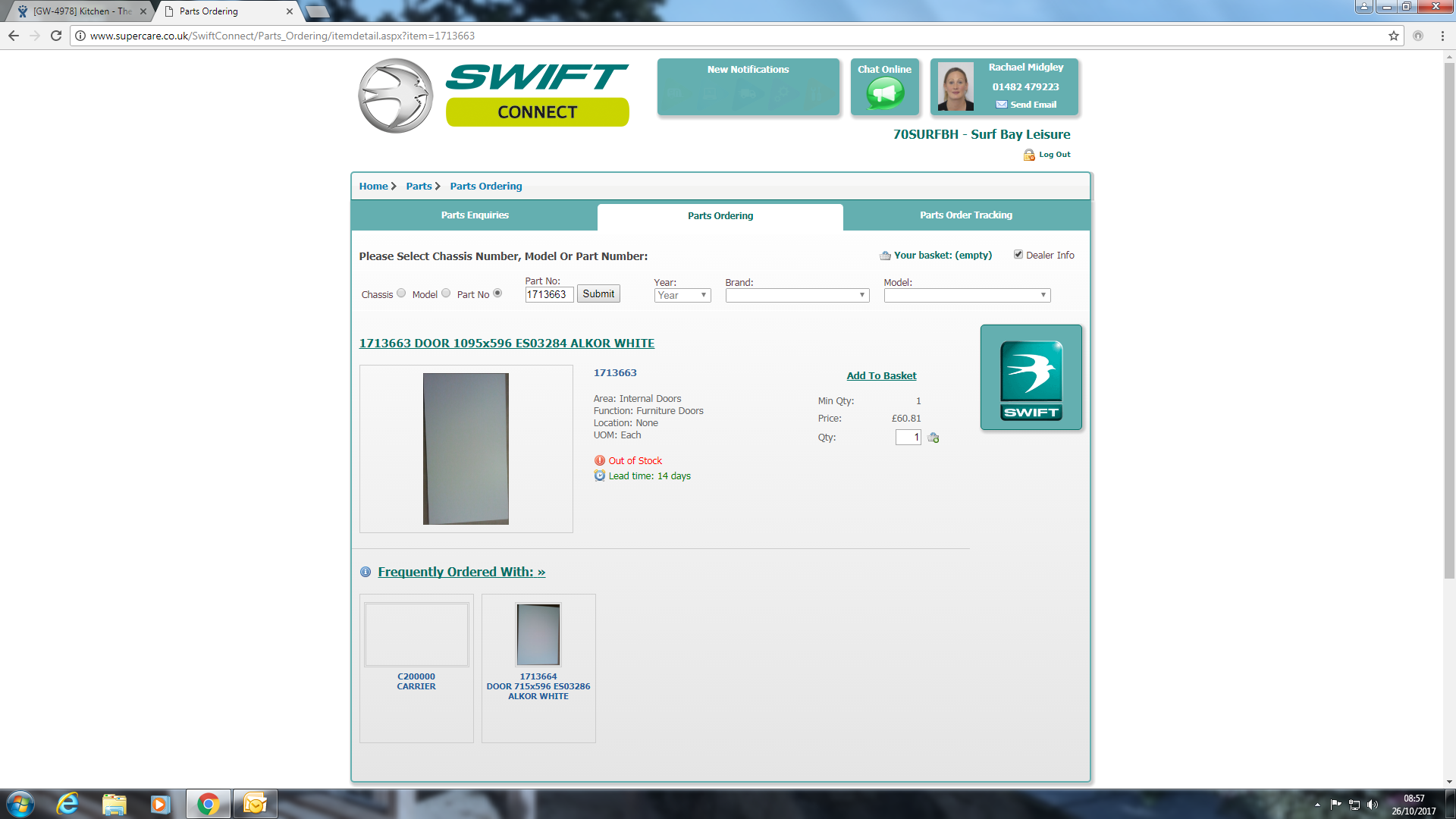Open the 1713664 door thumbnail
The height and width of the screenshot is (819, 1456).
(538, 635)
